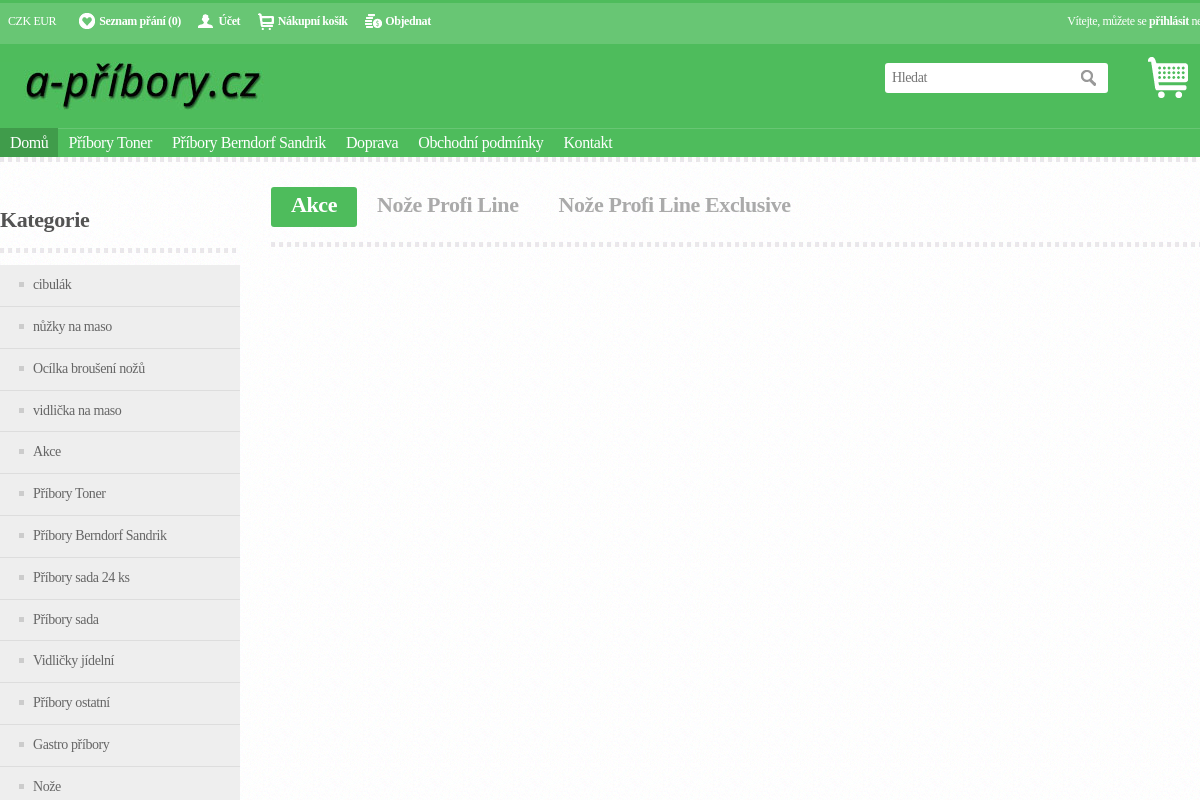Select the Akce tab
The height and width of the screenshot is (800, 1200).
click(313, 206)
